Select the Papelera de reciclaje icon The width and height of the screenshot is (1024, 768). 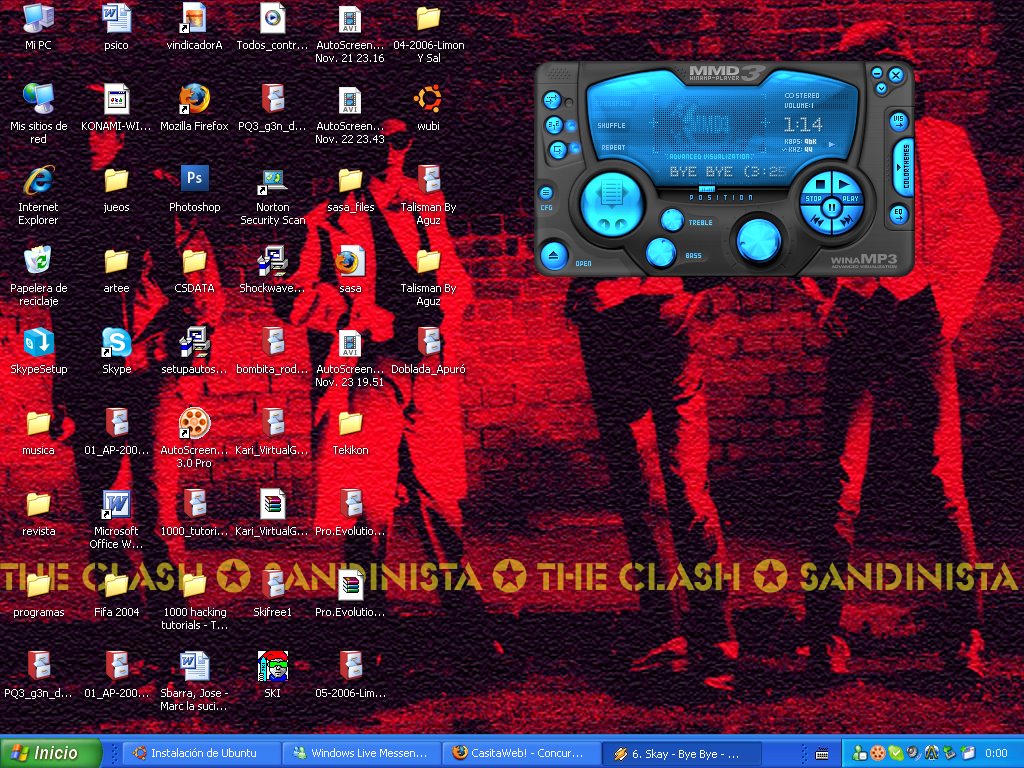(38, 276)
